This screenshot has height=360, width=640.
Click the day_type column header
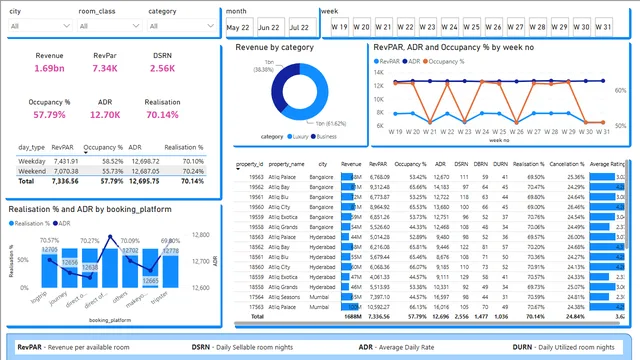31,147
